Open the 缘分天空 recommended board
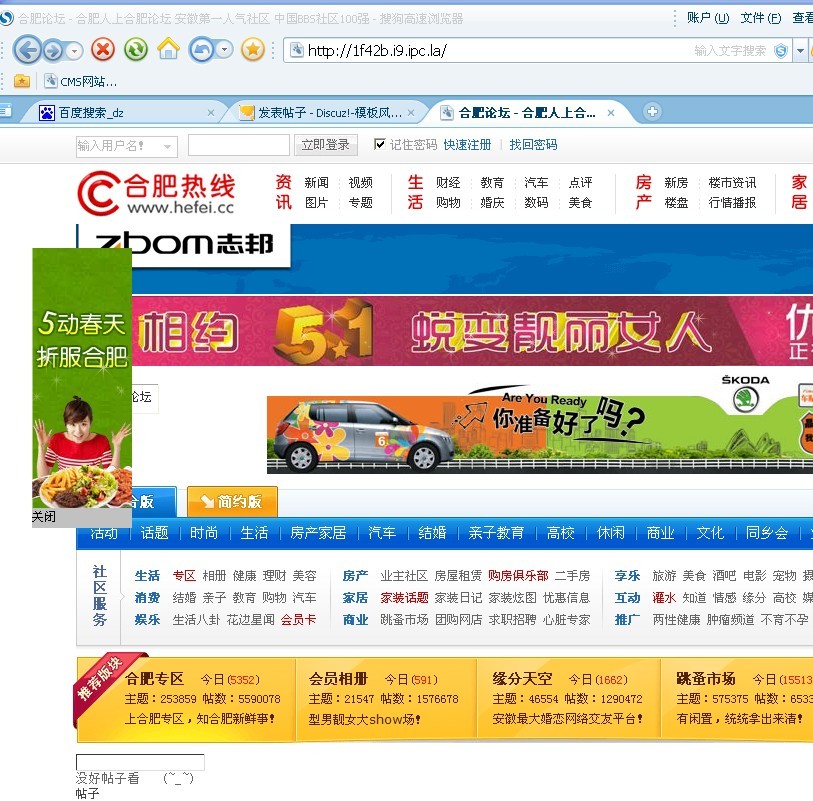This screenshot has height=801, width=813. (523, 679)
